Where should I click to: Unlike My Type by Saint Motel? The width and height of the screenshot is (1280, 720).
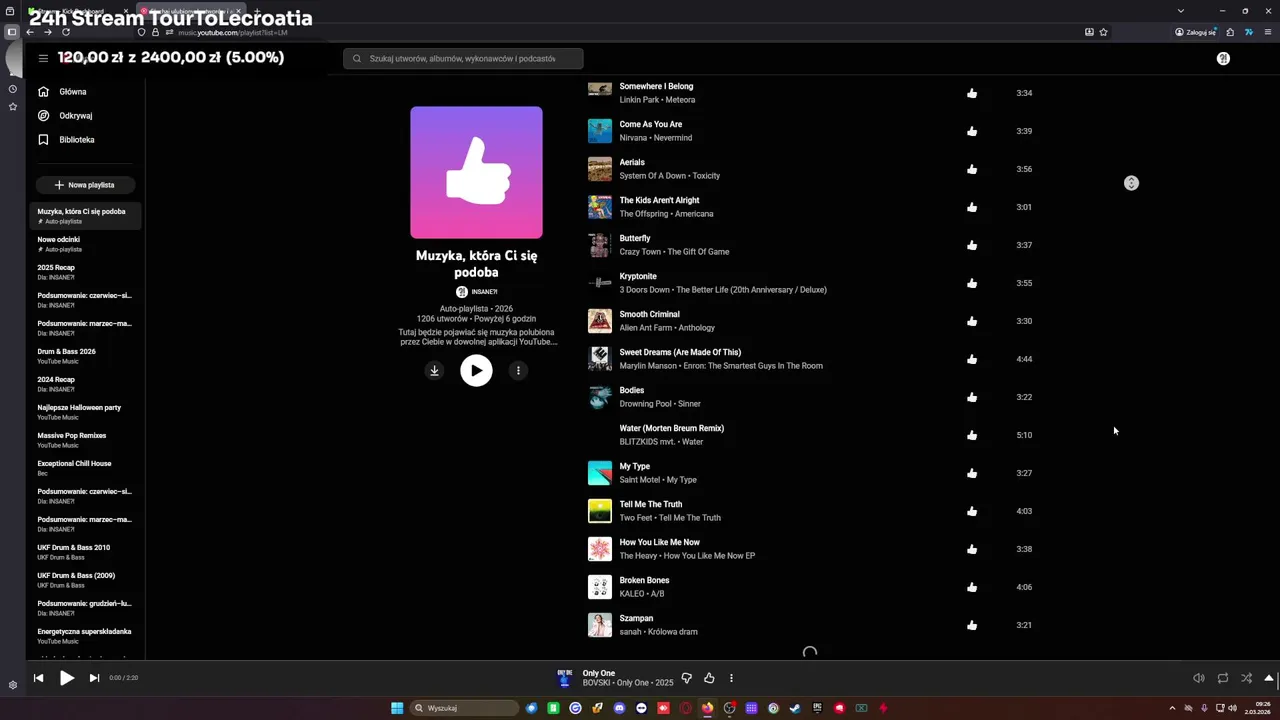pos(972,473)
